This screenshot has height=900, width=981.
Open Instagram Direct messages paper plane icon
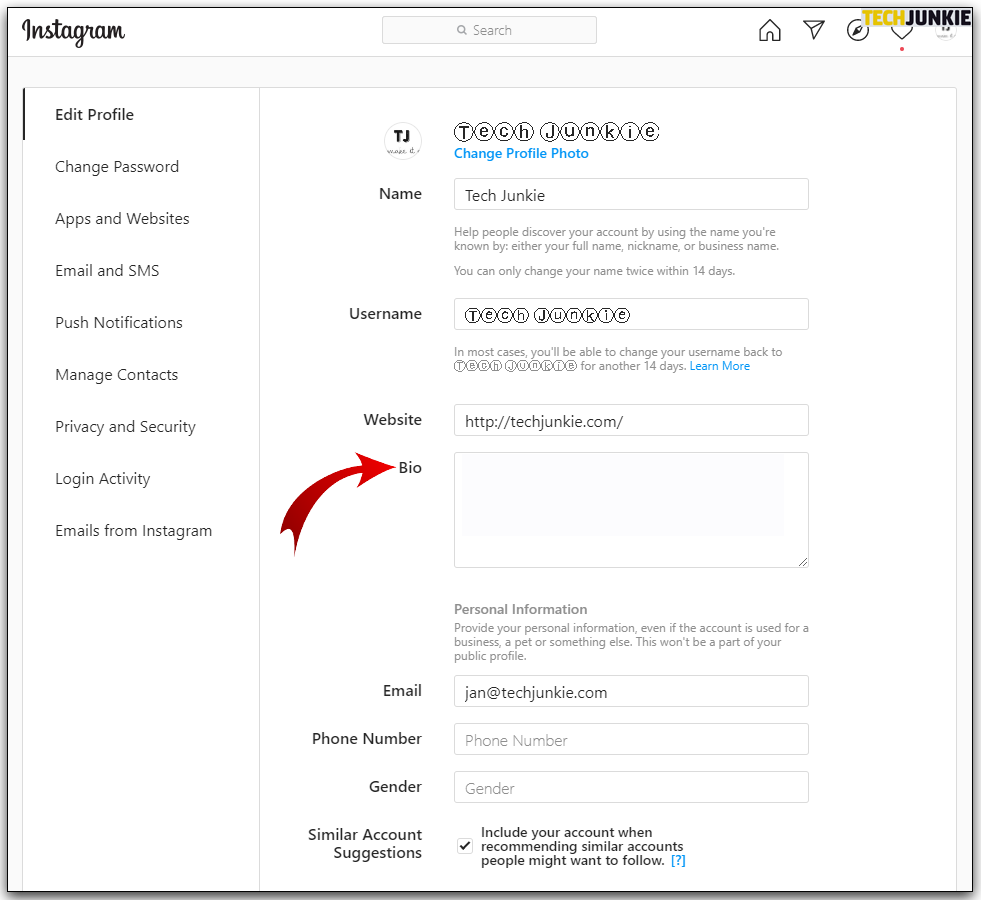[x=813, y=30]
